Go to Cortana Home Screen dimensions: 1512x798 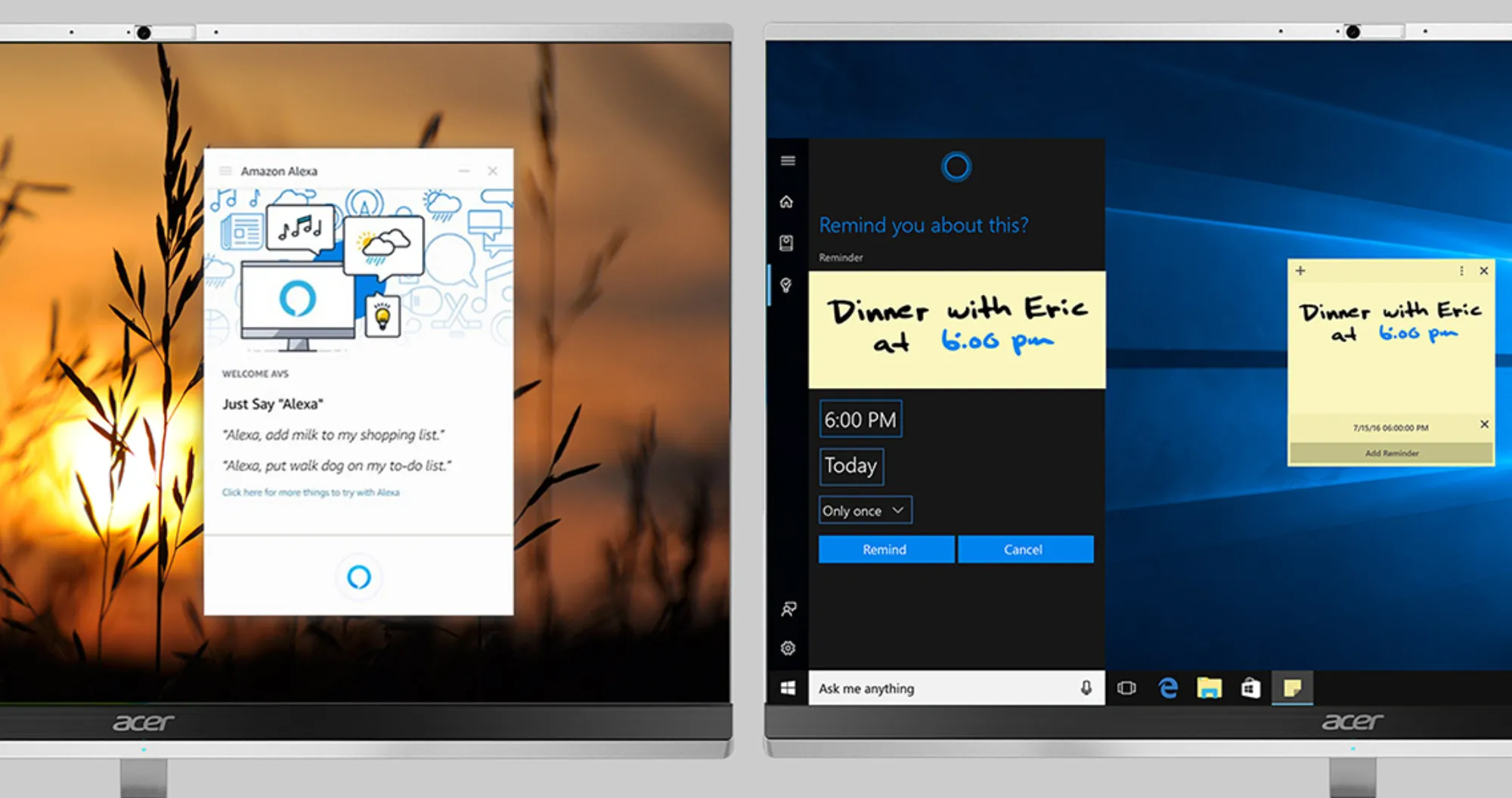[787, 202]
